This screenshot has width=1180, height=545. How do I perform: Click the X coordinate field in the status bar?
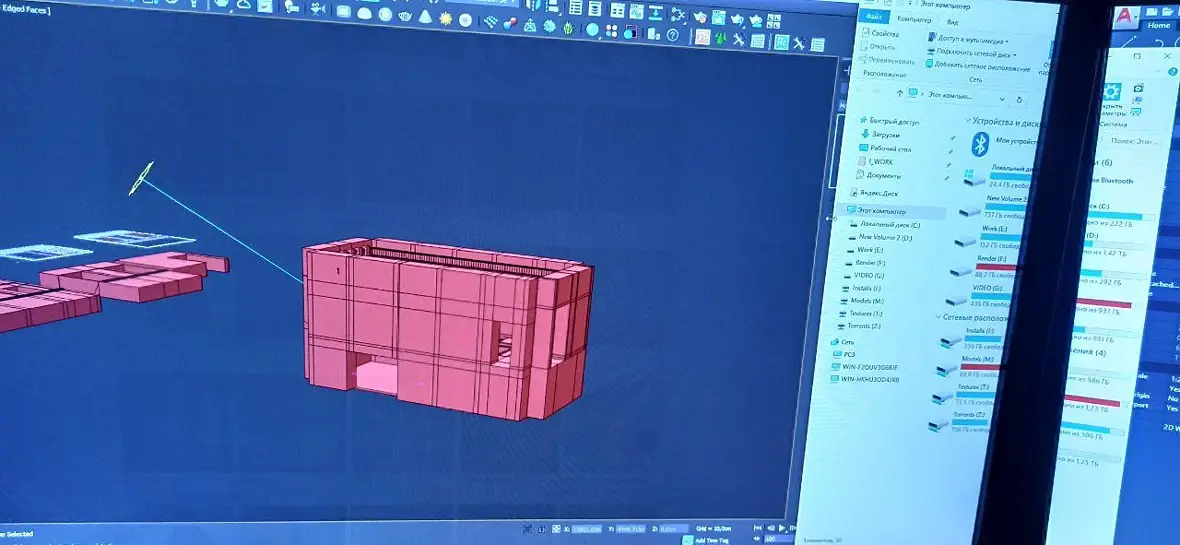[586, 528]
